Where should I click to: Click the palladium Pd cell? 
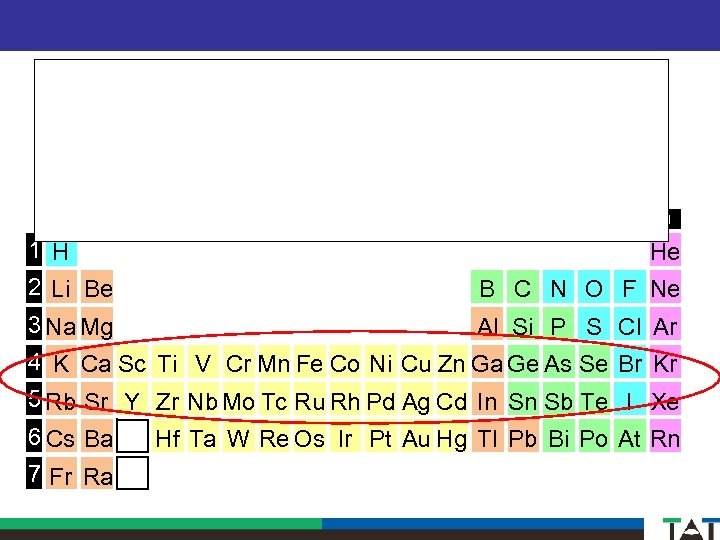click(x=381, y=399)
